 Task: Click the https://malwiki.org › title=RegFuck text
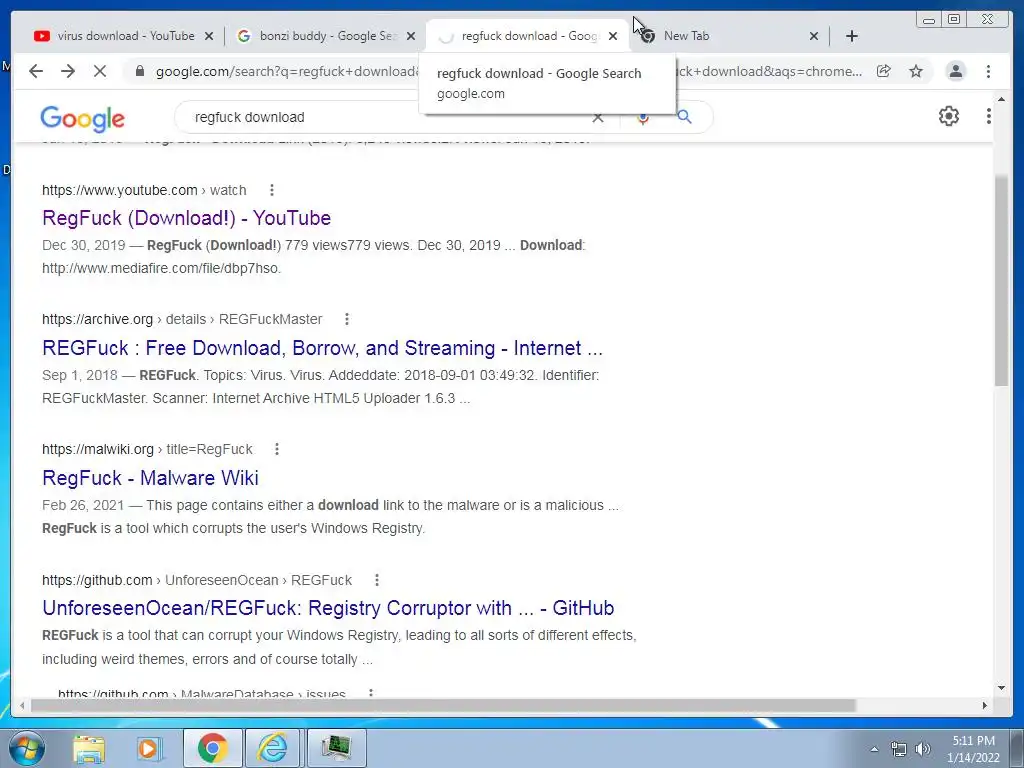[x=147, y=449]
